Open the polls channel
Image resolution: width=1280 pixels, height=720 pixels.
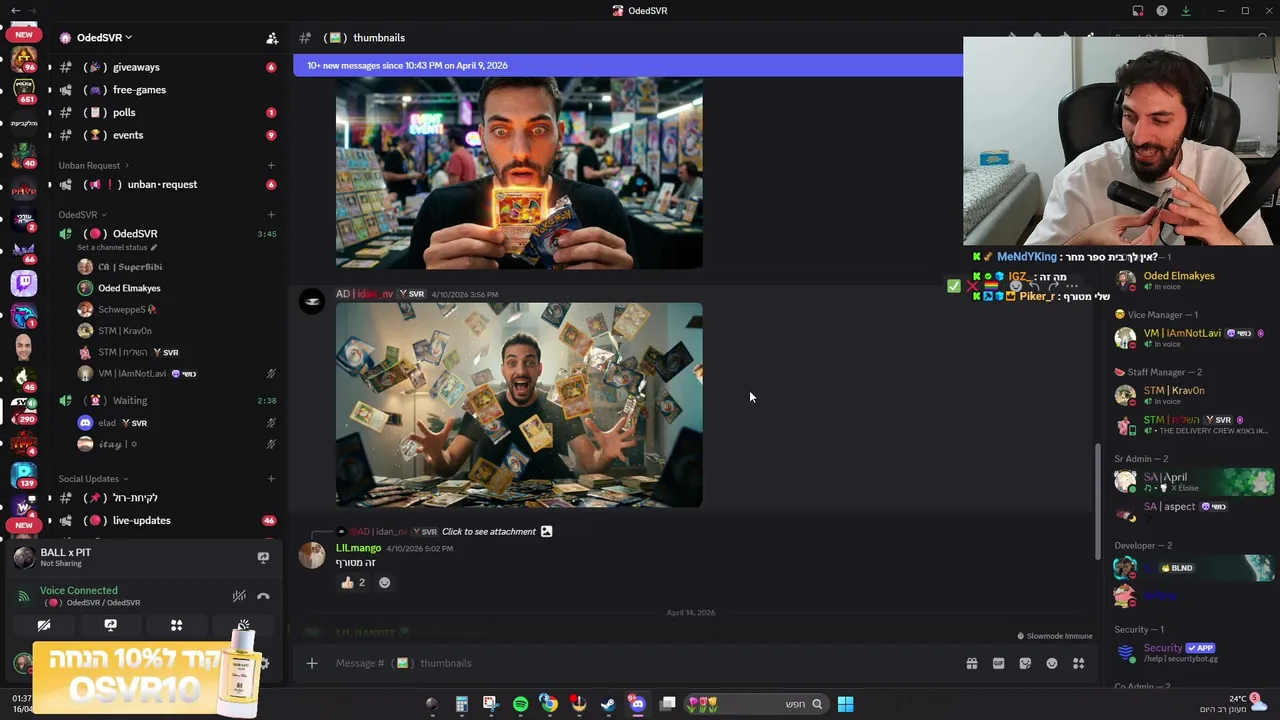tap(167, 113)
